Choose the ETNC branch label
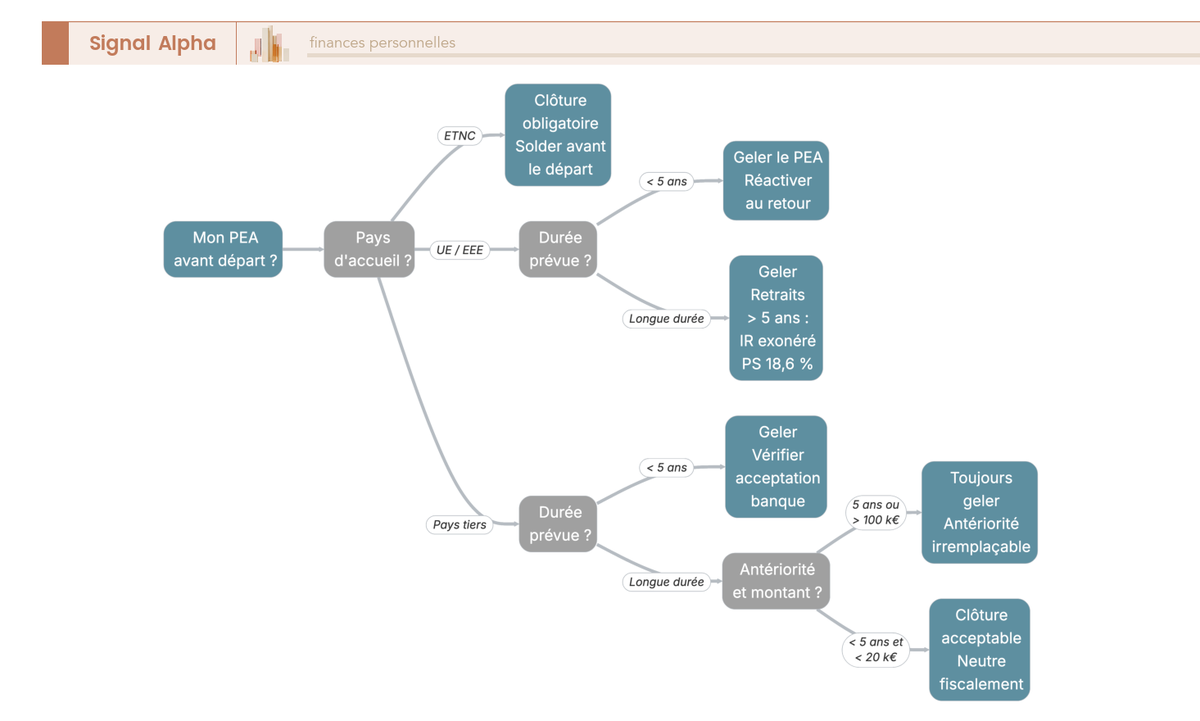The width and height of the screenshot is (1200, 721). 459,136
